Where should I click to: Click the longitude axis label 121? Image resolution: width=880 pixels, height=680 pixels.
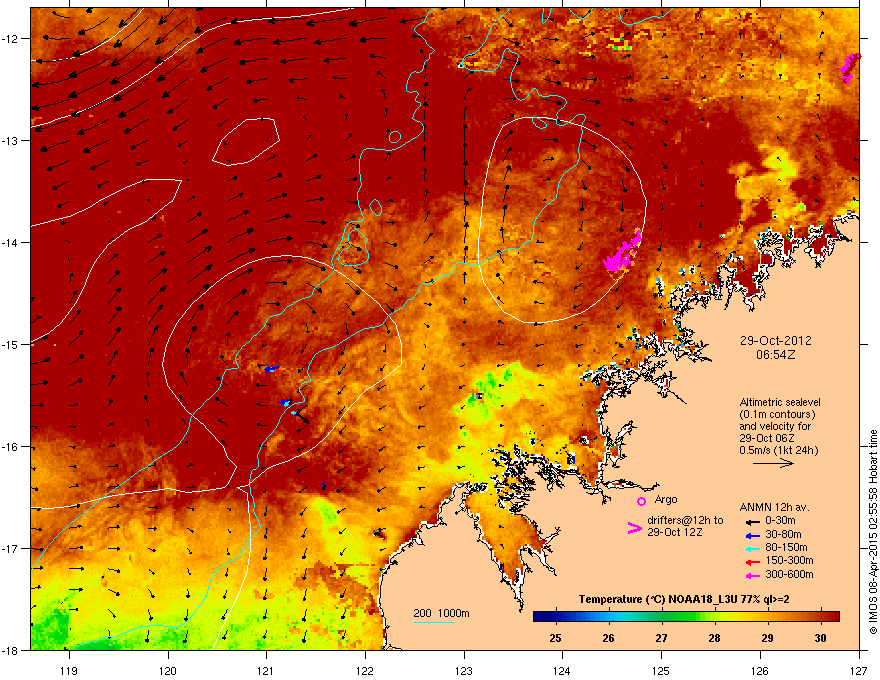click(x=266, y=670)
